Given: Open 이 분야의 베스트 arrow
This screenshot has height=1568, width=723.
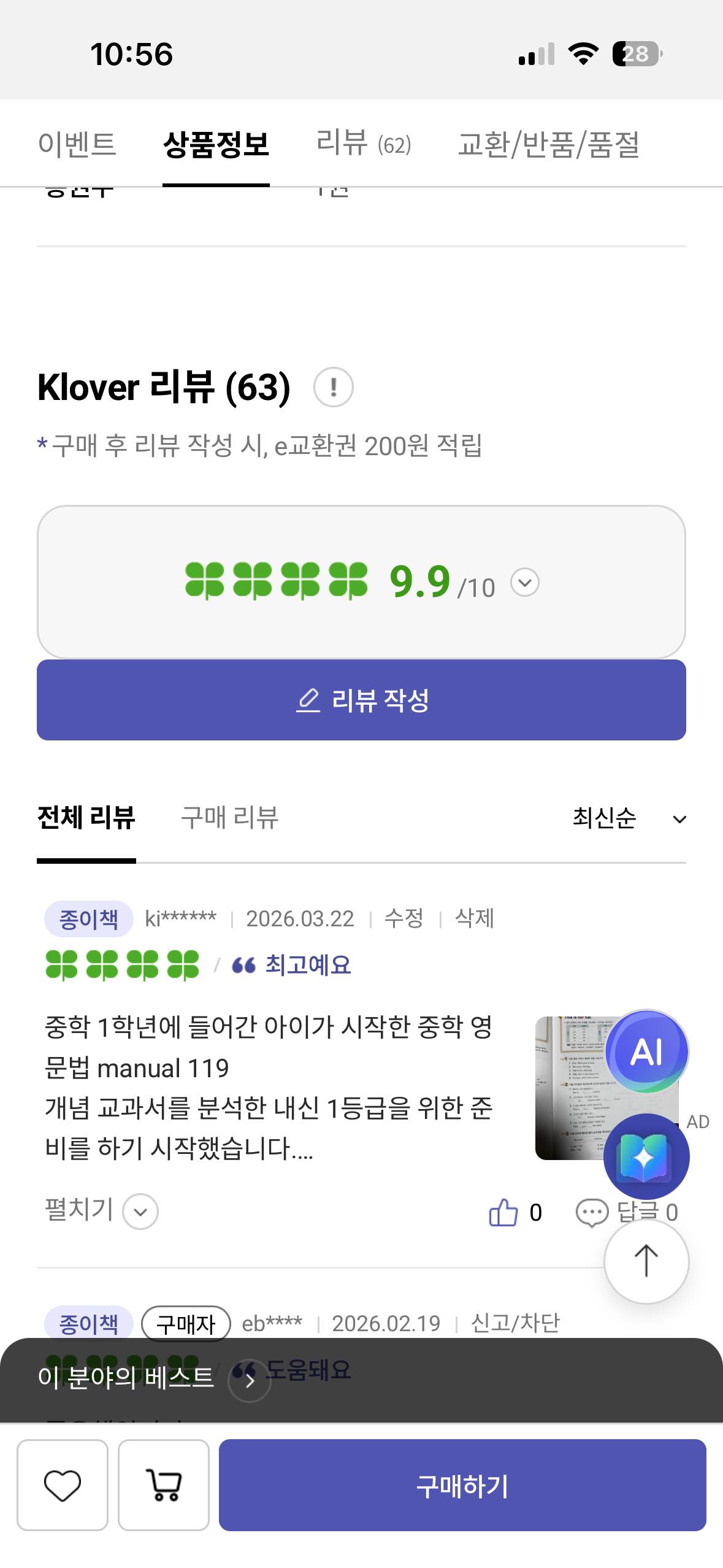Looking at the screenshot, I should click(x=250, y=1380).
